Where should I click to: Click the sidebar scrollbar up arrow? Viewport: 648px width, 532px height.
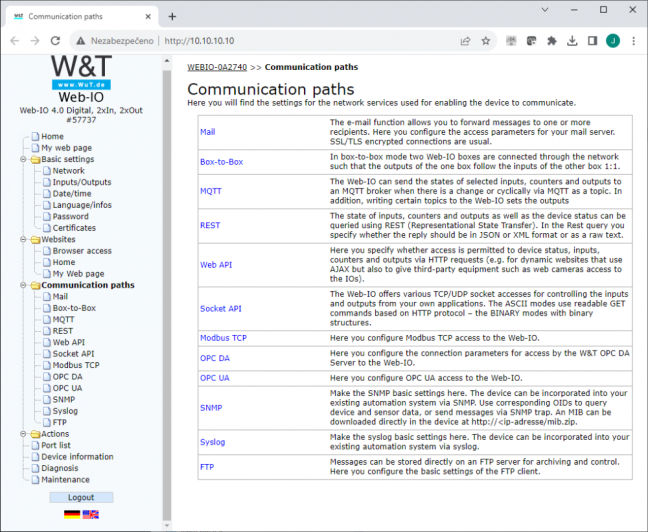(167, 61)
